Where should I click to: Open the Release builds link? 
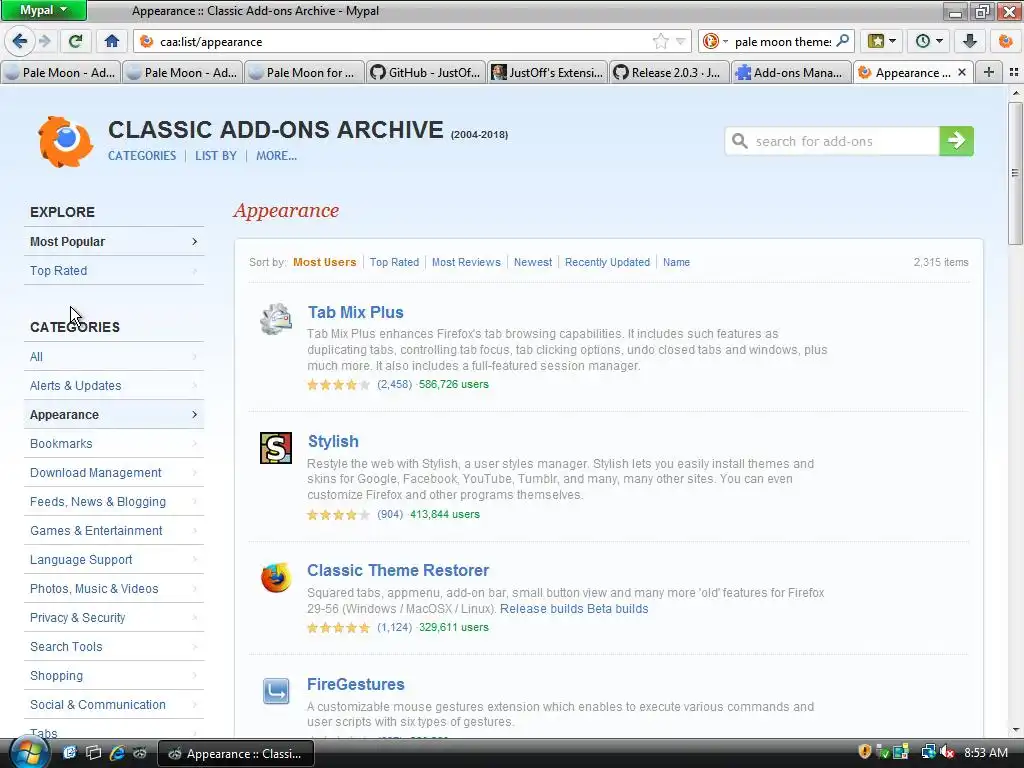(x=542, y=609)
